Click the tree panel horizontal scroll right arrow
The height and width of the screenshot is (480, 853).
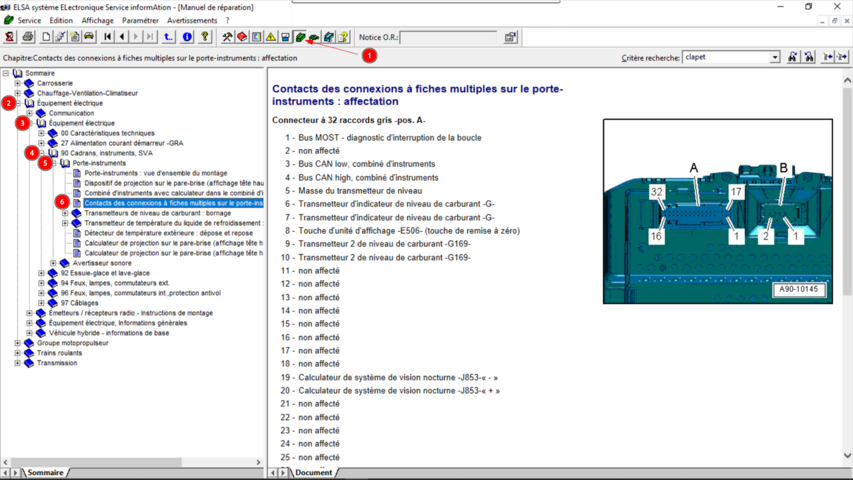click(x=258, y=462)
